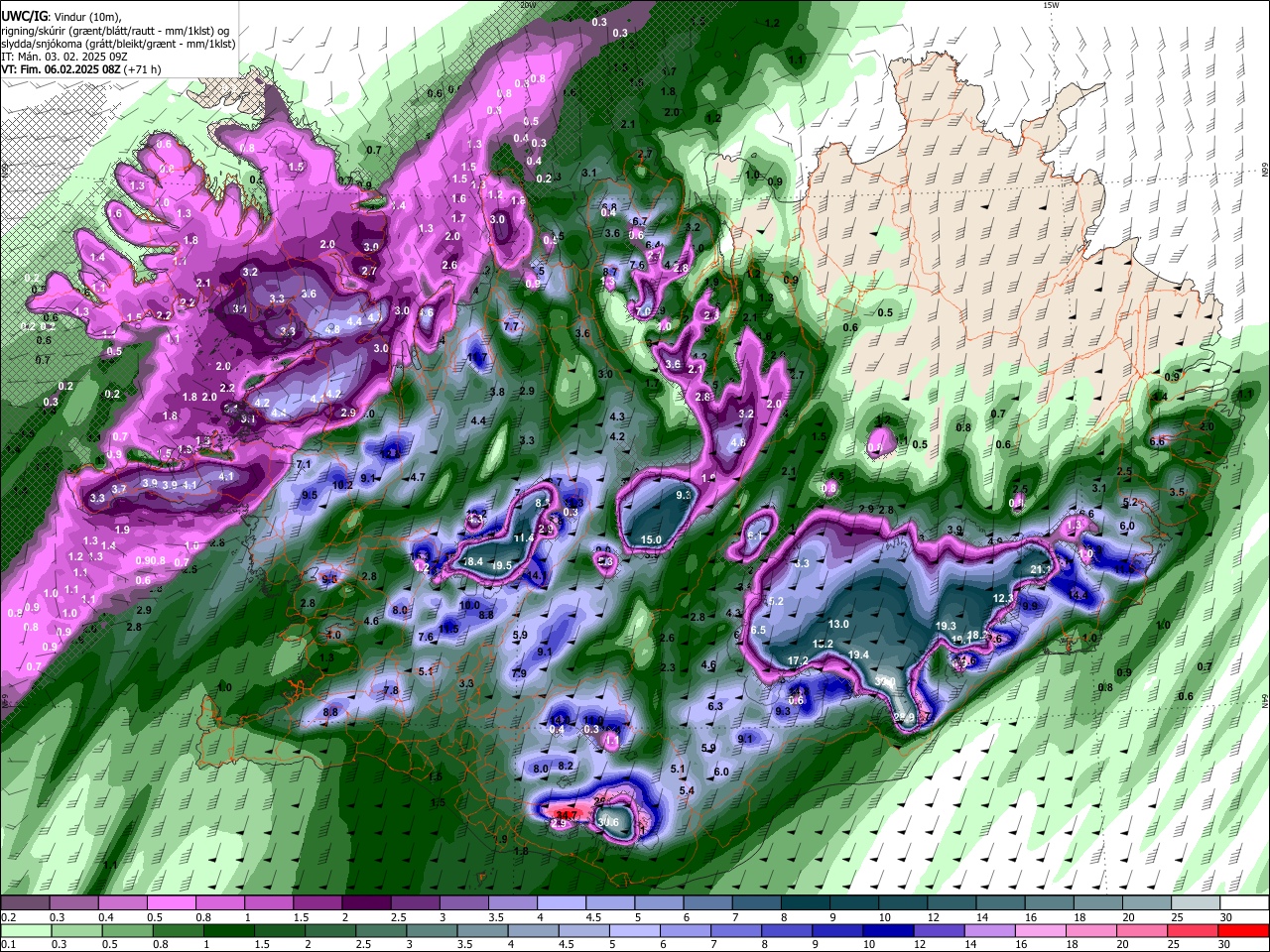Click the 18.4 value on the map
Image resolution: width=1270 pixels, height=952 pixels.
pyautogui.click(x=473, y=562)
